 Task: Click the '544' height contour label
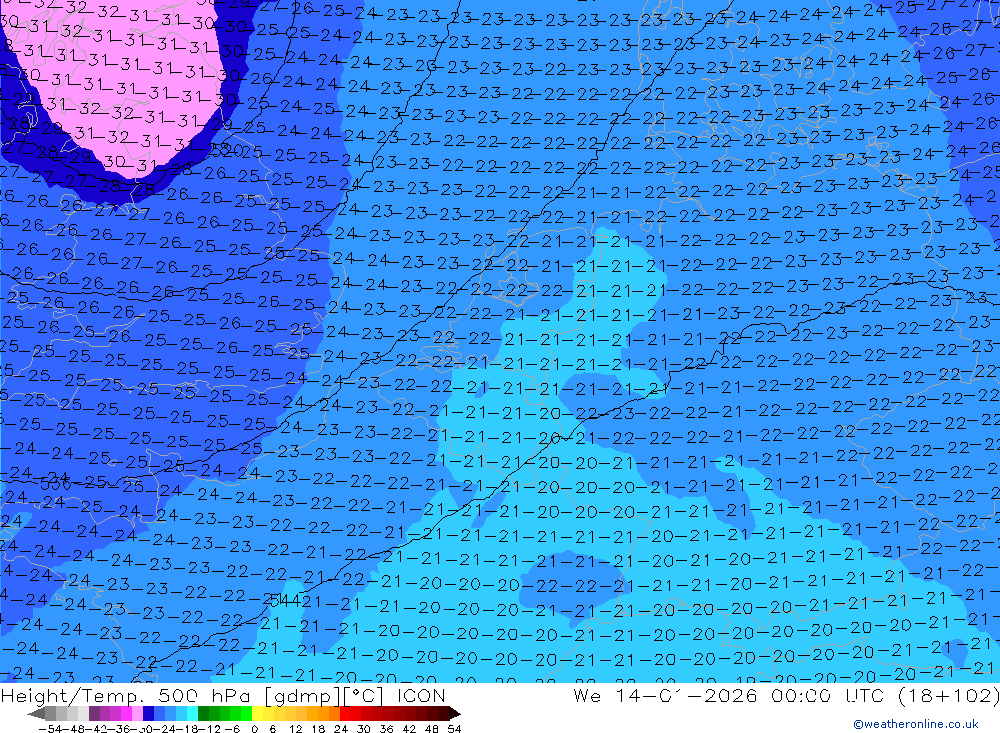pyautogui.click(x=285, y=600)
